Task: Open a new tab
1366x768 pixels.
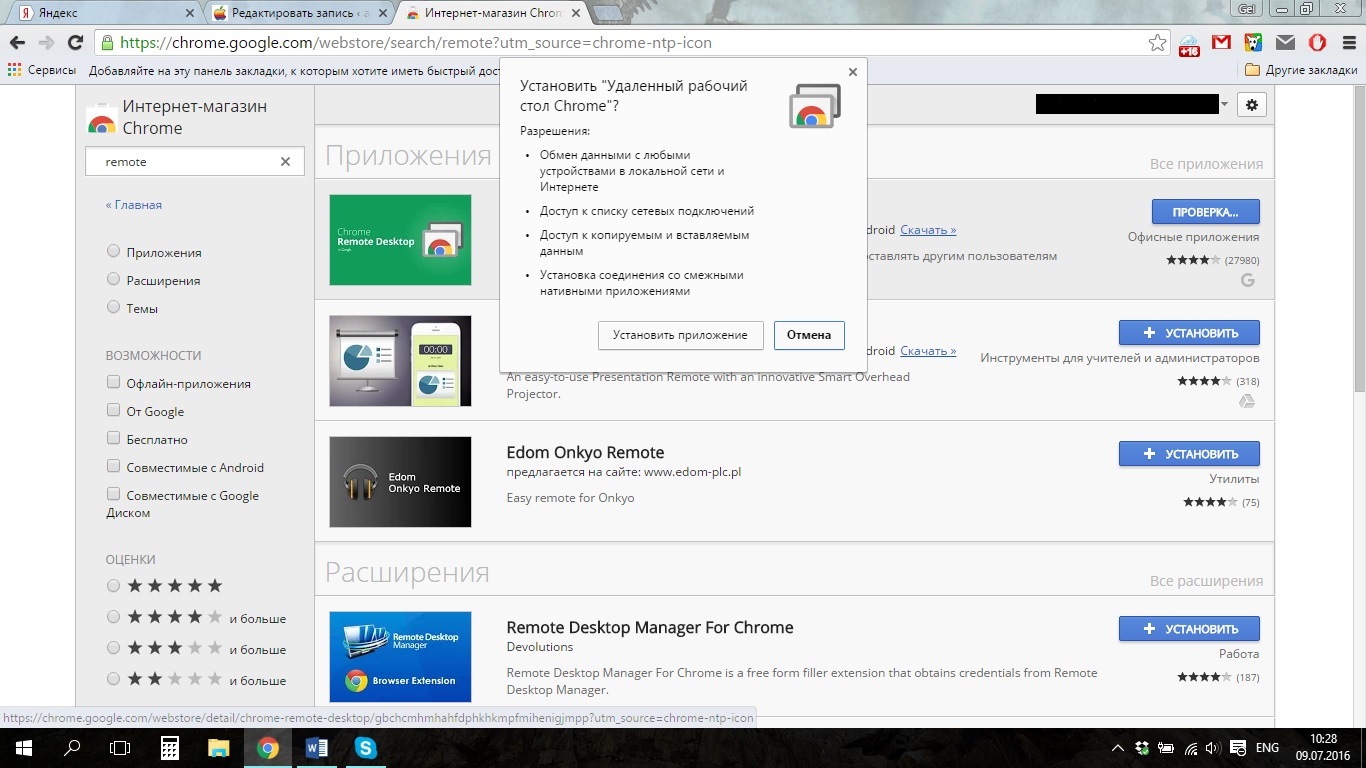Action: (607, 13)
